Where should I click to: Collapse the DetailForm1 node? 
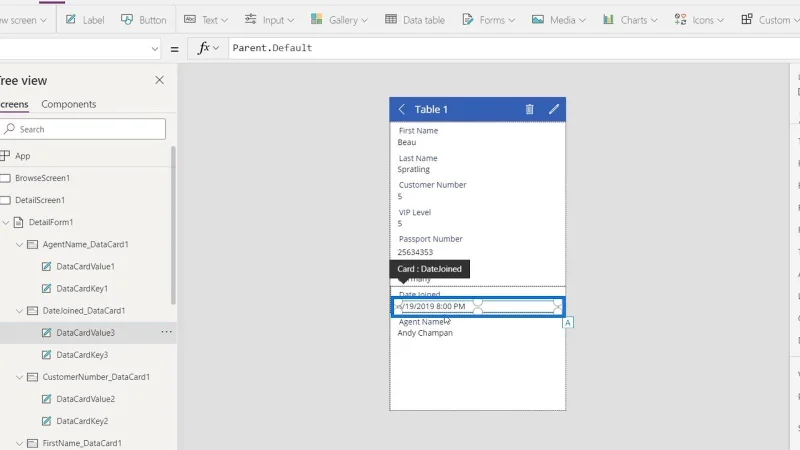pos(6,222)
